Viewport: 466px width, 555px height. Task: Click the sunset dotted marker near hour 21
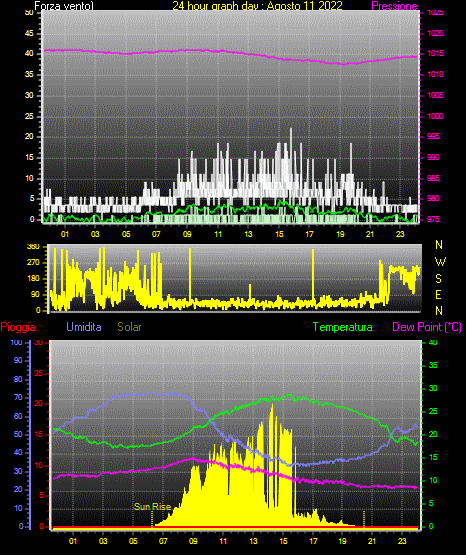364,519
